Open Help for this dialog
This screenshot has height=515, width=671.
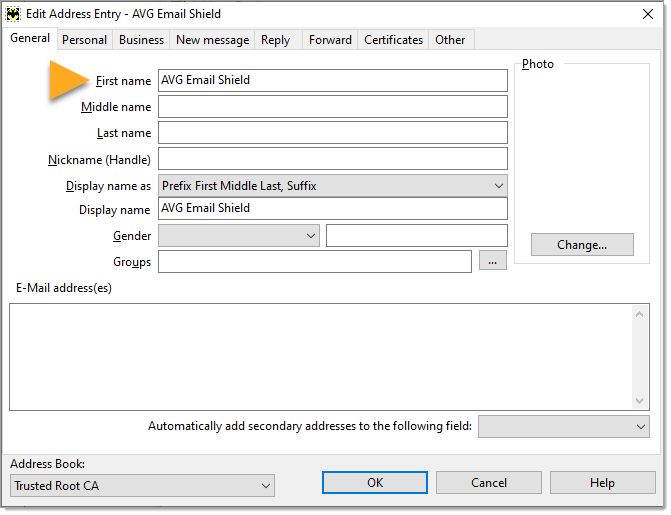coord(602,483)
